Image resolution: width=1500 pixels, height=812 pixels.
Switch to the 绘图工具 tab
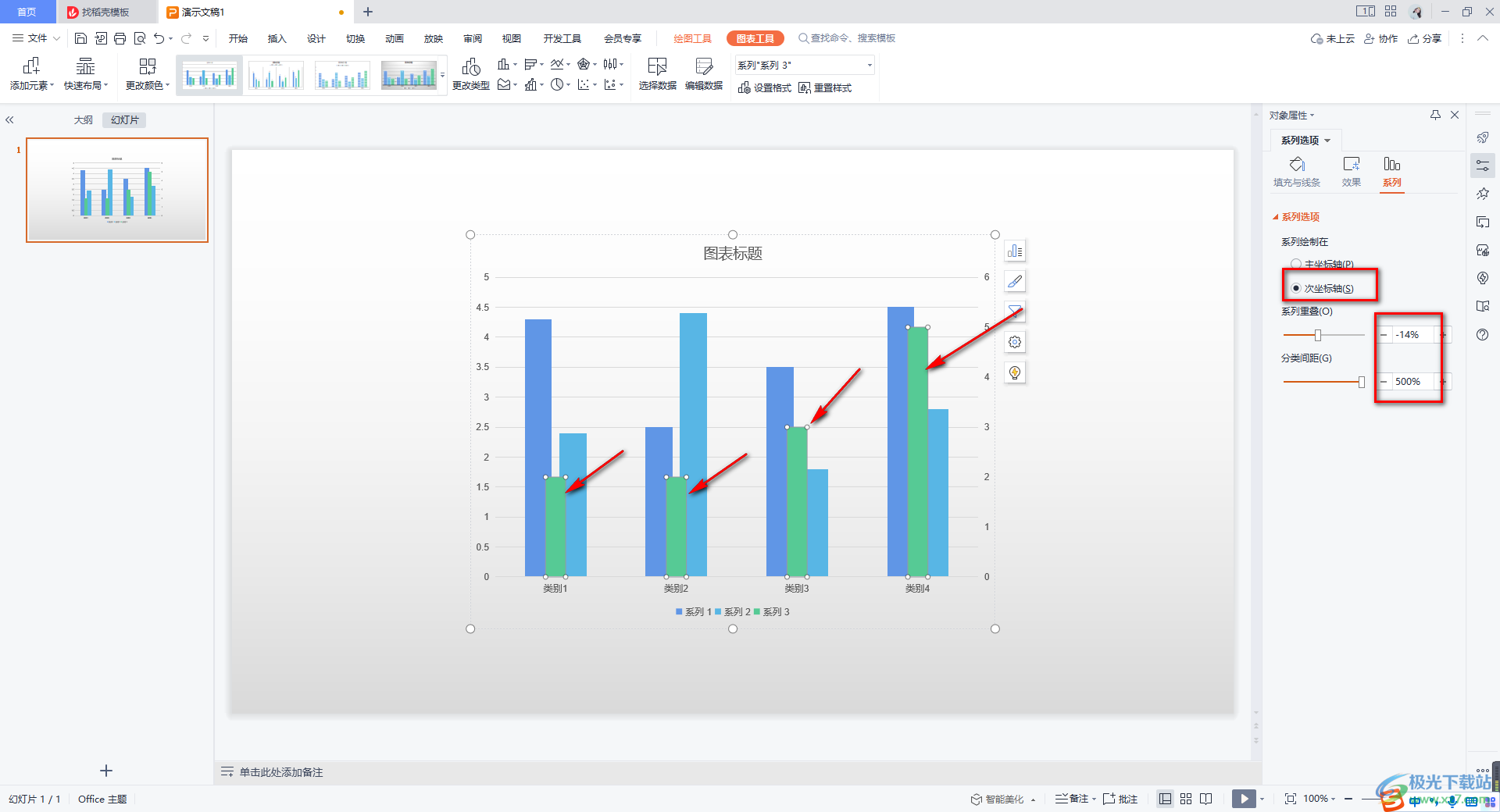coord(693,38)
